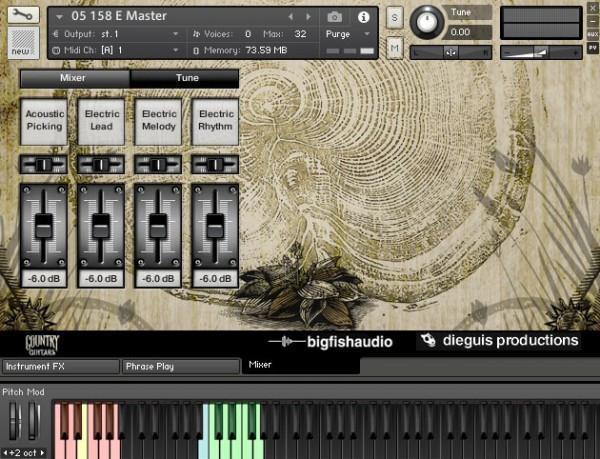Click the Country Guitars logo
The height and width of the screenshot is (459, 600).
(x=44, y=343)
